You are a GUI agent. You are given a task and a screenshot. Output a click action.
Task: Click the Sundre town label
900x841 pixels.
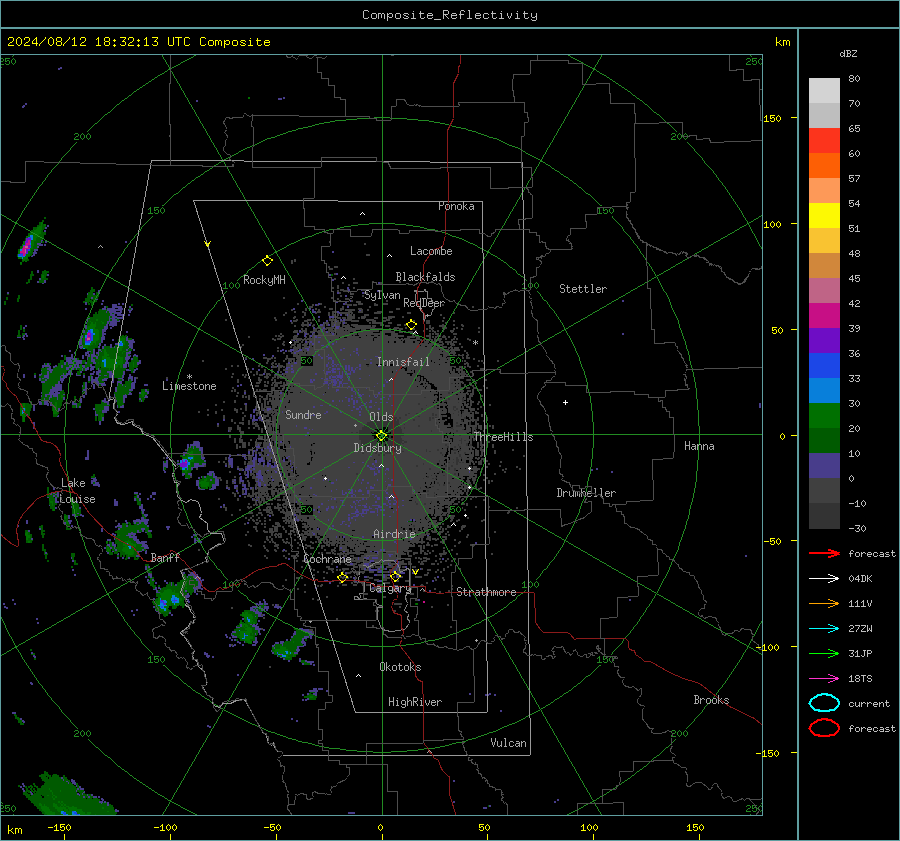tap(303, 414)
